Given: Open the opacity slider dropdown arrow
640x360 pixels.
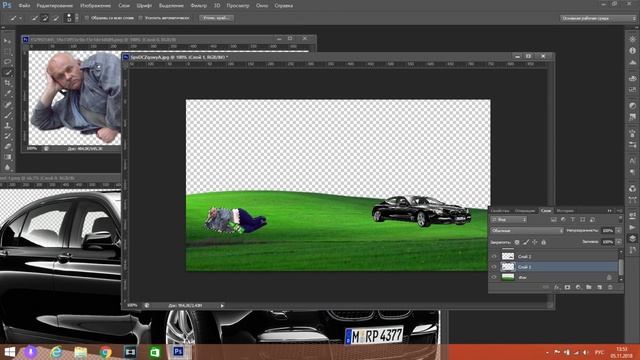Looking at the screenshot, I should tap(618, 231).
